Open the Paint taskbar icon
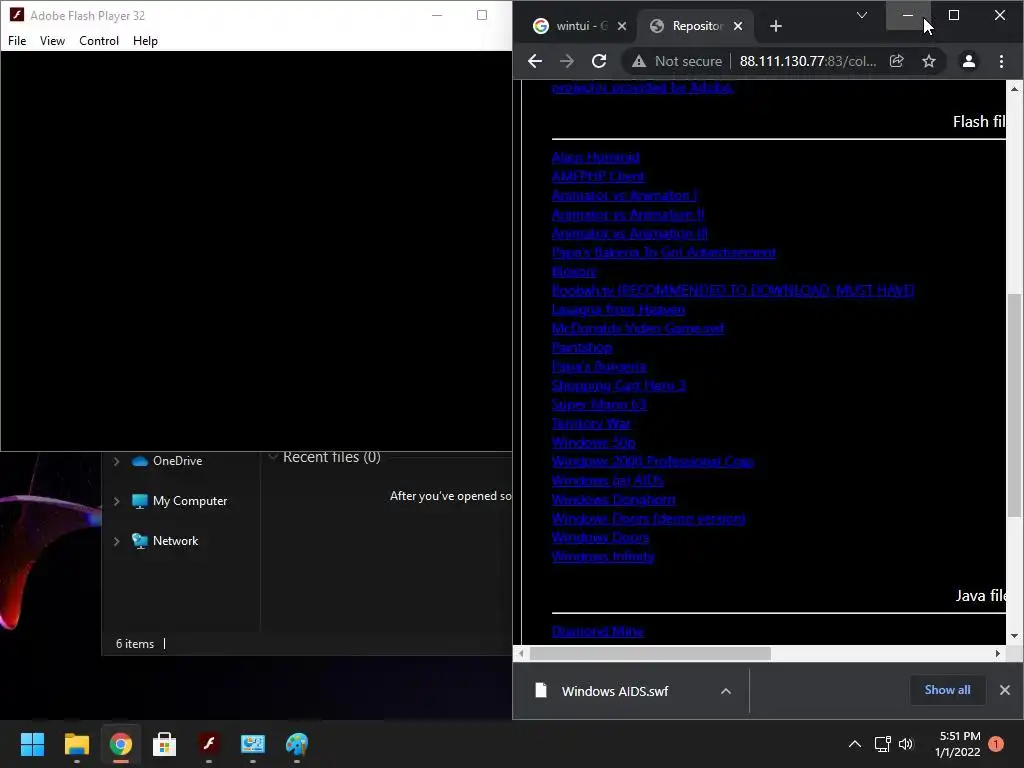This screenshot has width=1024, height=768. [297, 744]
